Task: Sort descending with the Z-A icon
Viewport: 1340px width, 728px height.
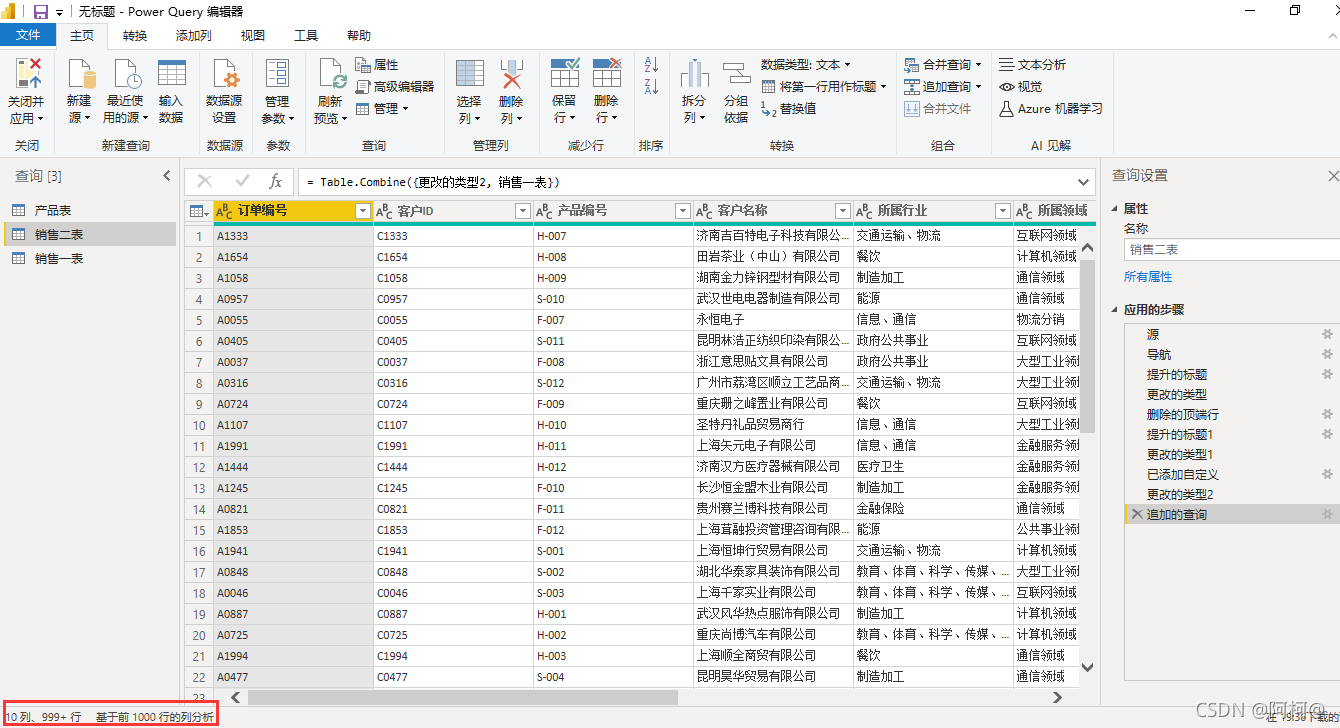Action: (x=651, y=87)
